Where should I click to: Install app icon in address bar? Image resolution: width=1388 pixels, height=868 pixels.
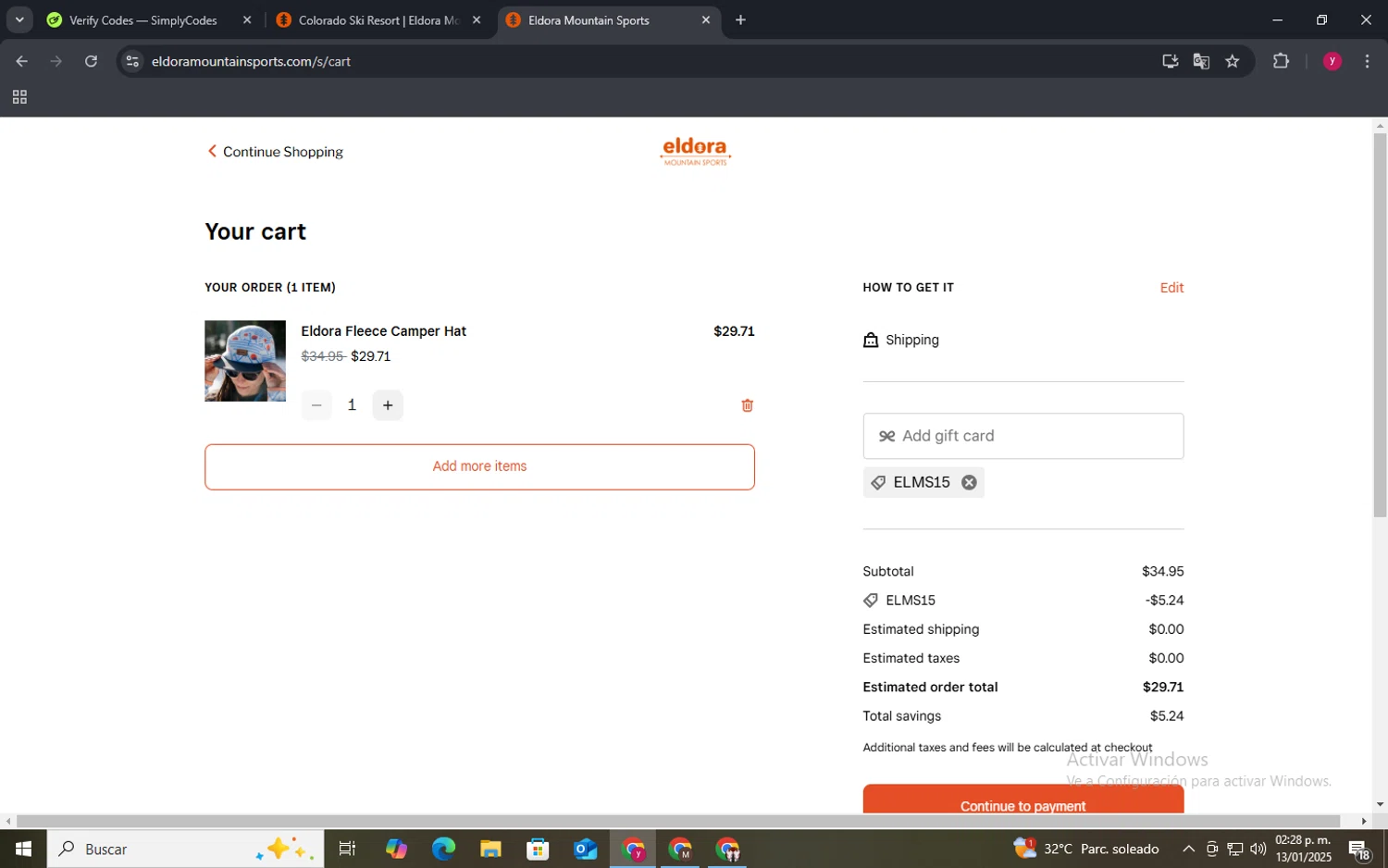click(x=1171, y=61)
